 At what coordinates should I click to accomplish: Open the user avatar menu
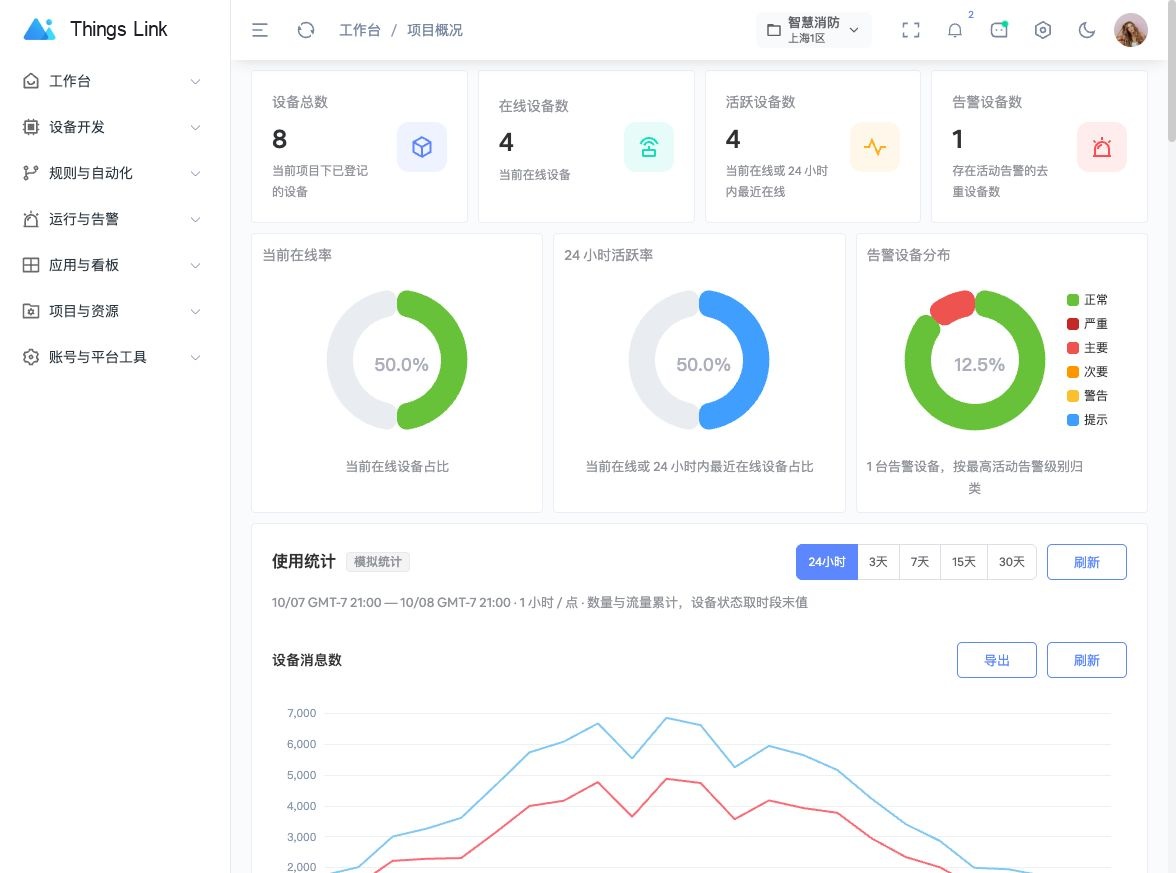[x=1131, y=30]
